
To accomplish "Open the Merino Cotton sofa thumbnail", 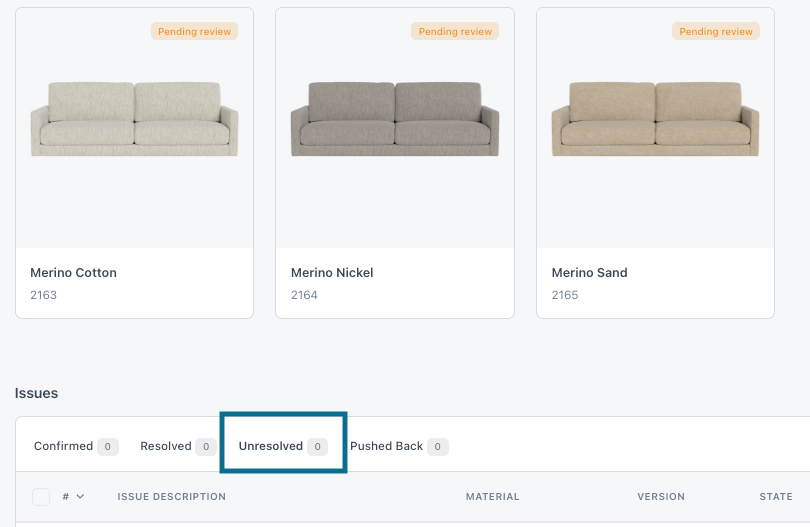I will tap(134, 119).
